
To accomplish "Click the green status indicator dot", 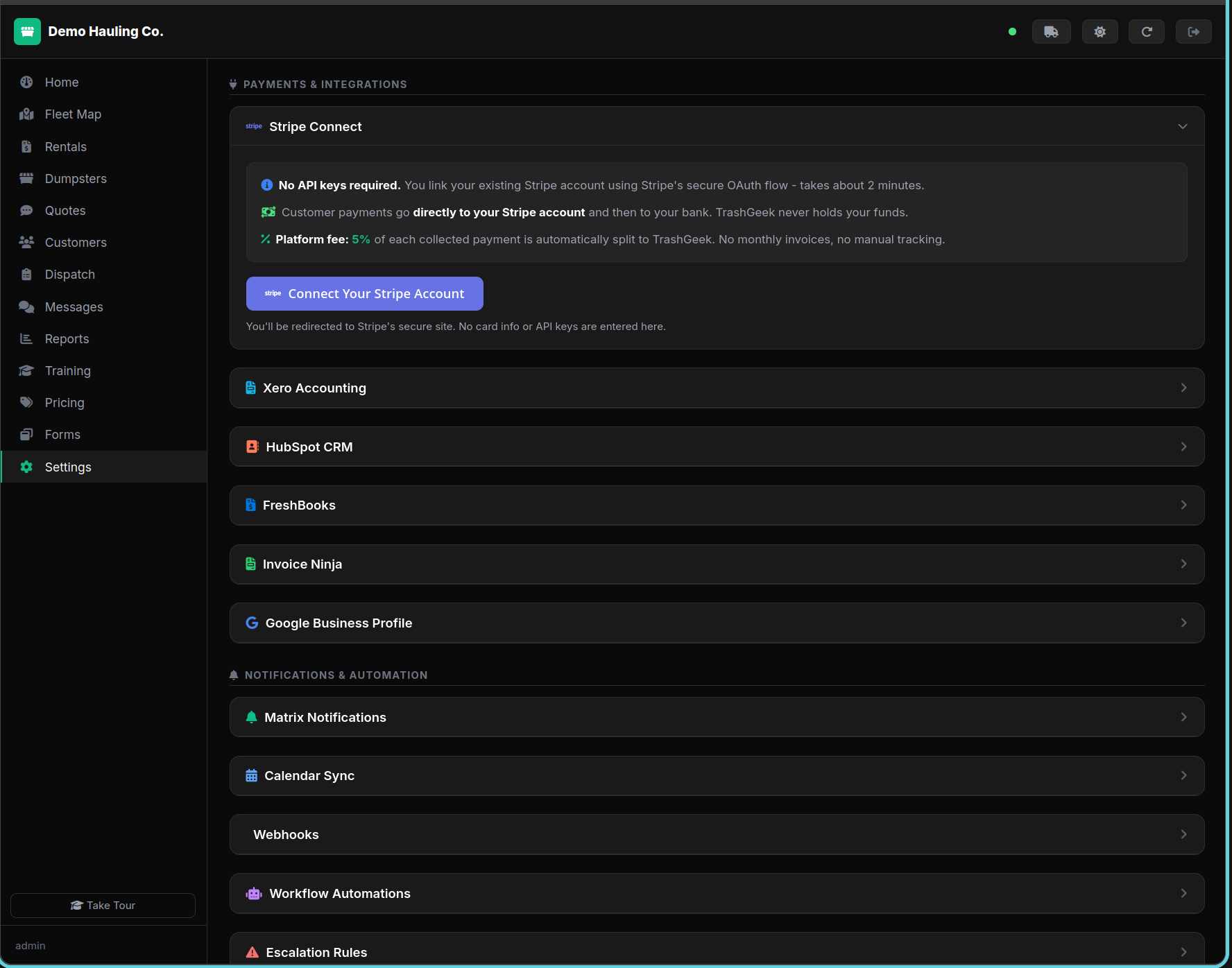I will tap(1012, 31).
